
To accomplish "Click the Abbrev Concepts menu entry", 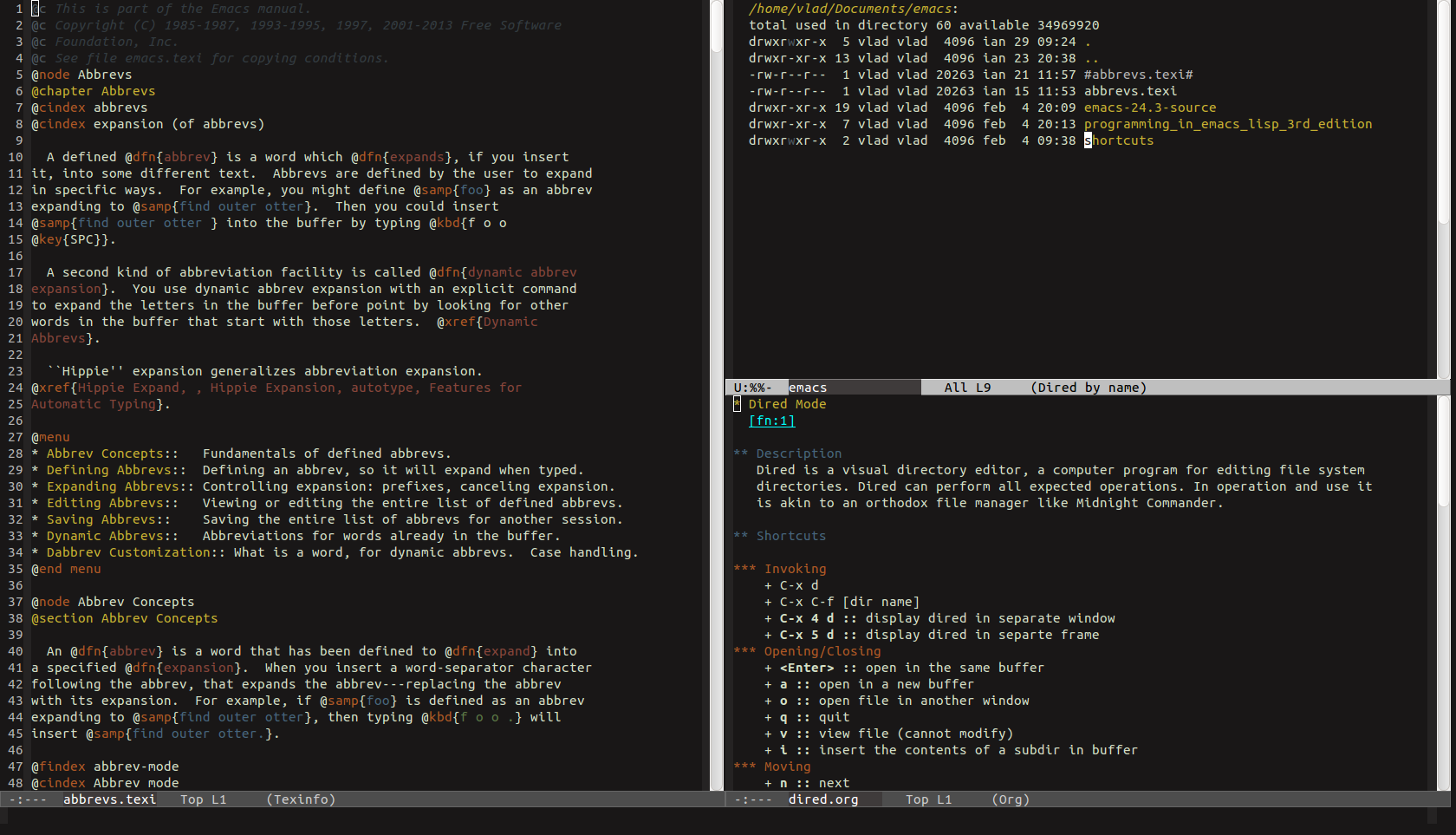I will coord(105,453).
